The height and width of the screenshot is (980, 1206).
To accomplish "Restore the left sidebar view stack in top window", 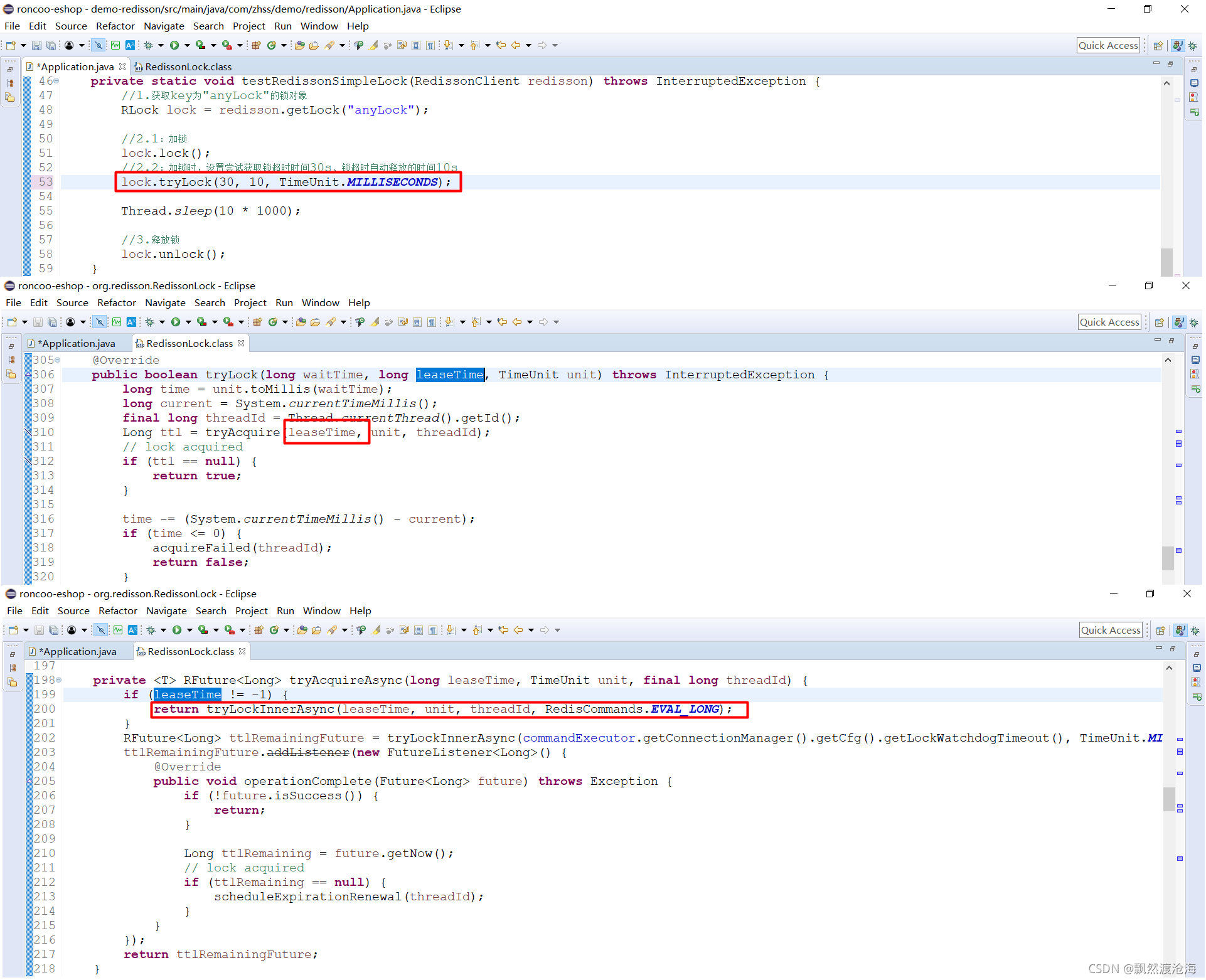I will point(10,69).
